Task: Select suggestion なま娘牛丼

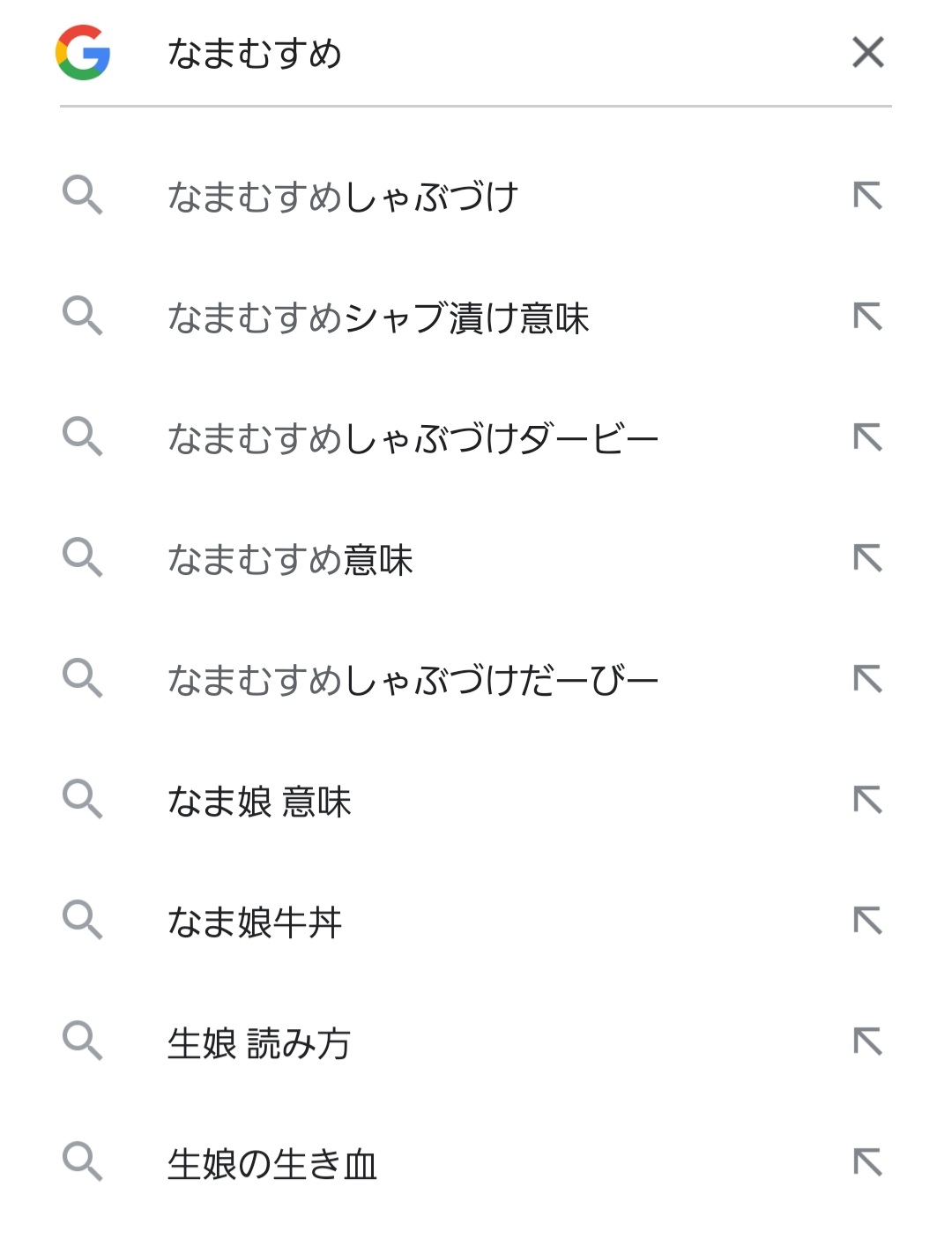Action: click(x=255, y=922)
